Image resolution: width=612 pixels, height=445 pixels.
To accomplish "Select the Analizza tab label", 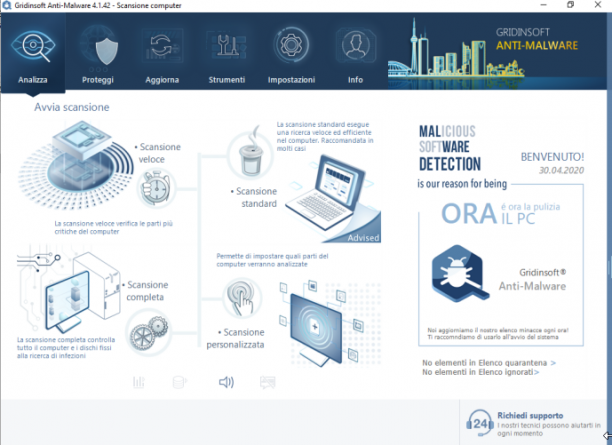I will tap(33, 80).
